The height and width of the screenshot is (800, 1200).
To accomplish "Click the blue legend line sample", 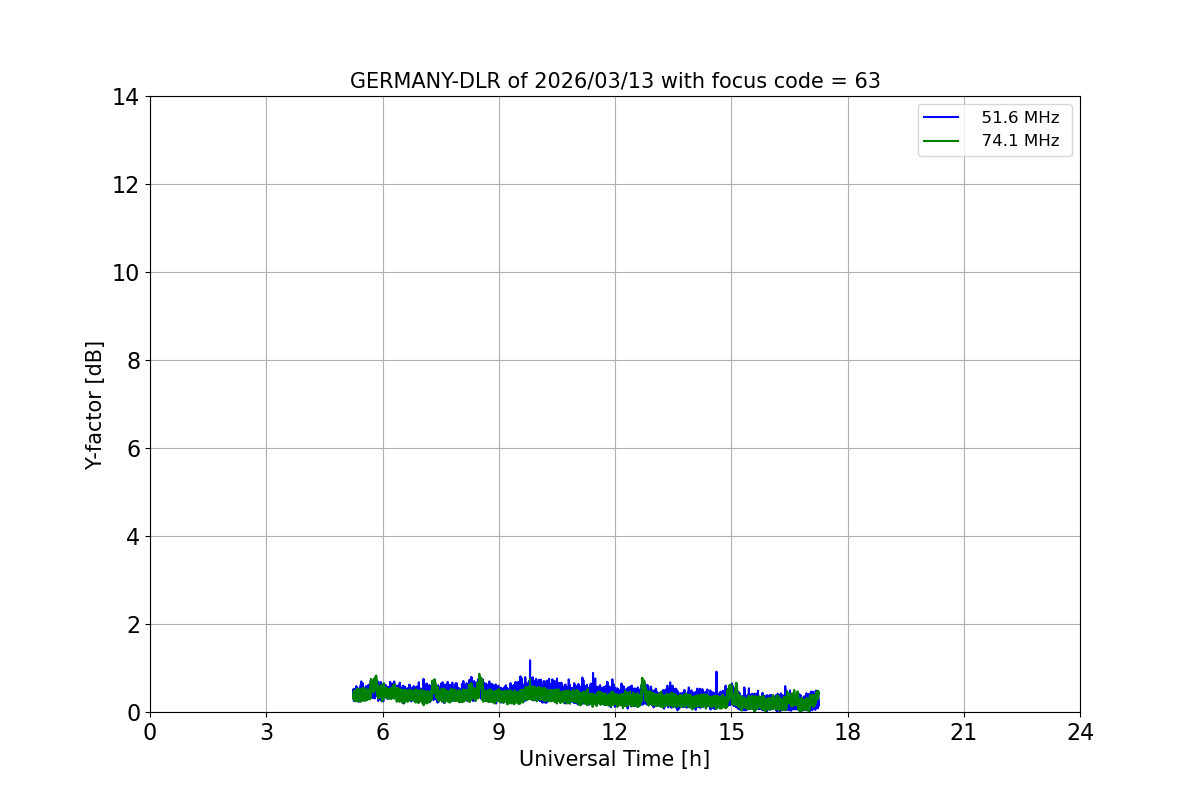I will click(x=941, y=118).
